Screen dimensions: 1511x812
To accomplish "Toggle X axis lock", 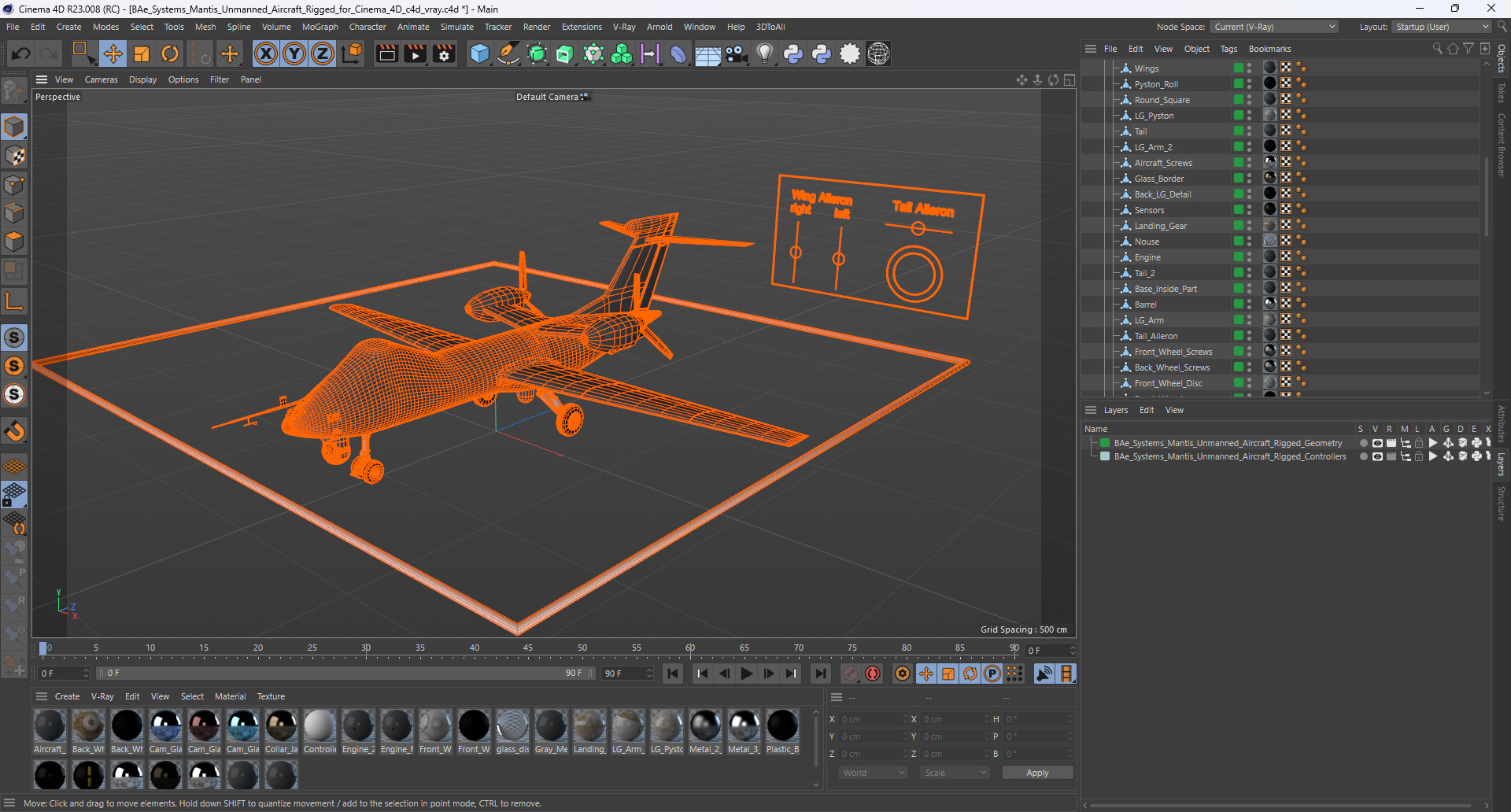I will tap(266, 54).
